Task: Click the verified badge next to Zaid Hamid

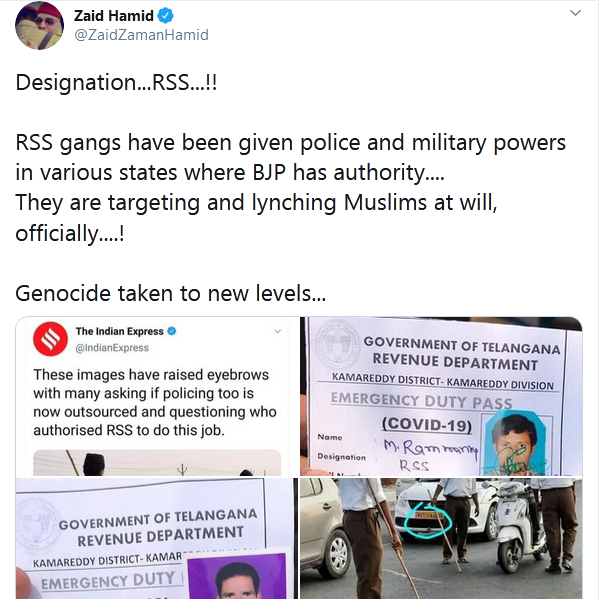Action: coord(165,16)
